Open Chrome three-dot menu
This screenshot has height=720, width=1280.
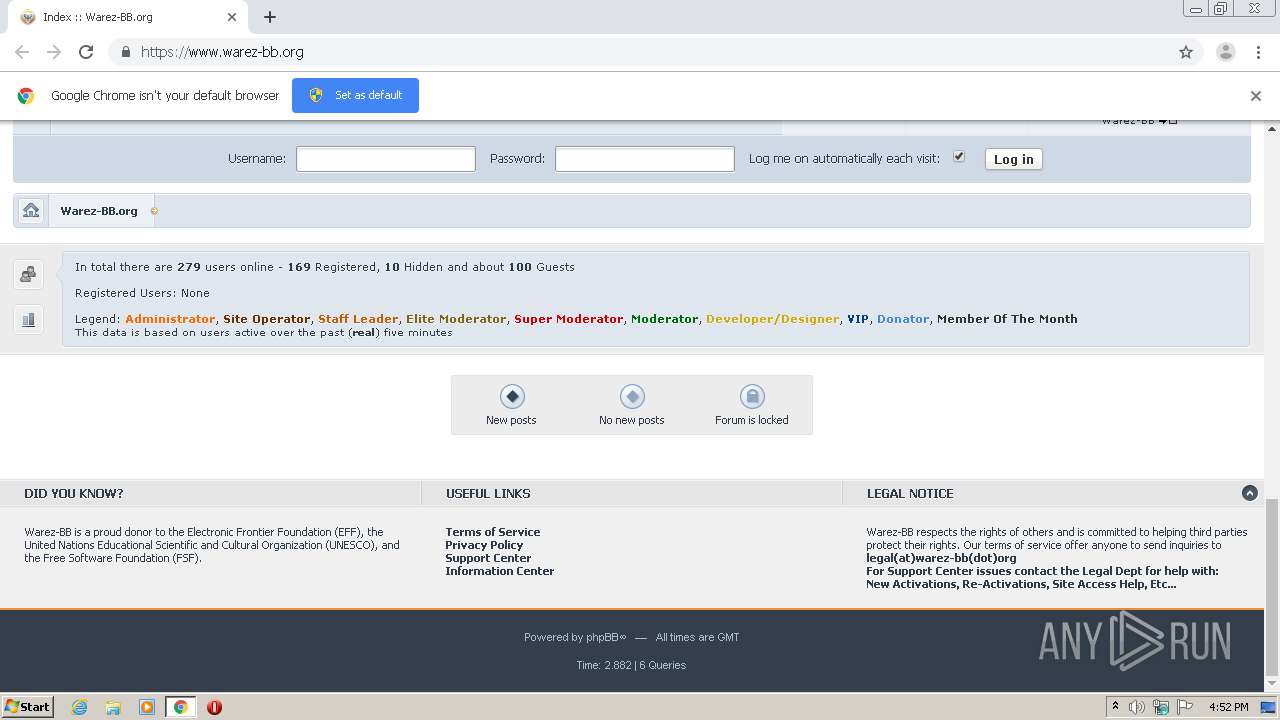(x=1258, y=52)
